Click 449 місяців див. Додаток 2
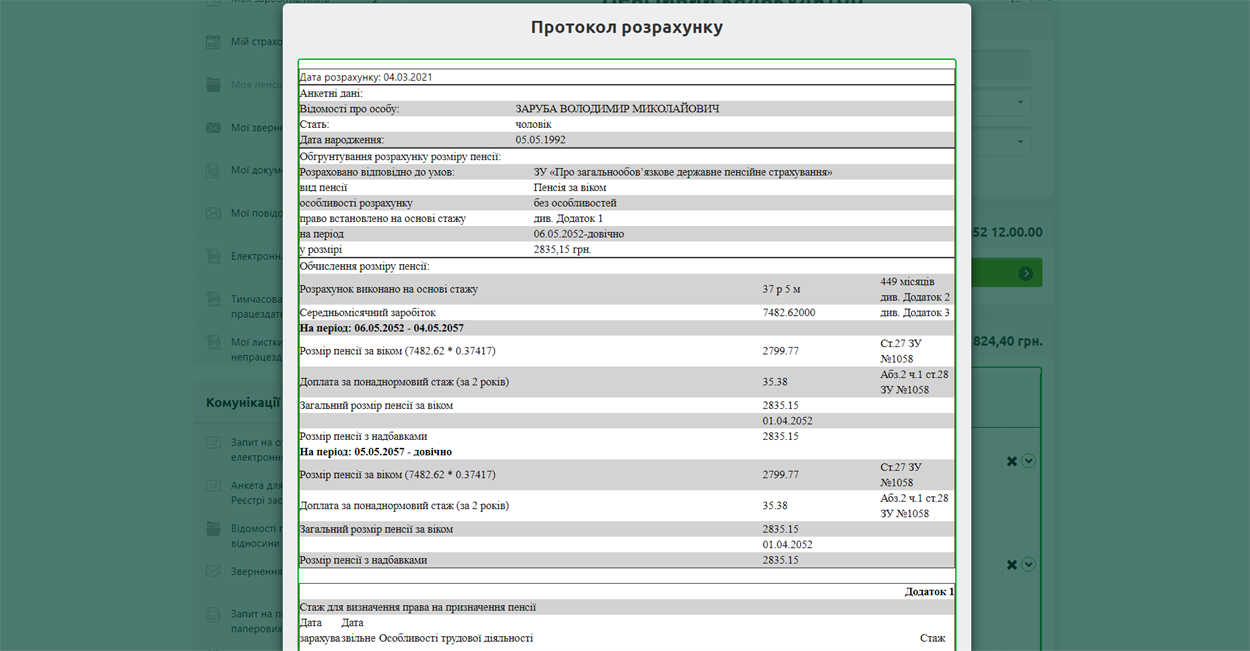Viewport: 1250px width, 651px height. tap(915, 289)
